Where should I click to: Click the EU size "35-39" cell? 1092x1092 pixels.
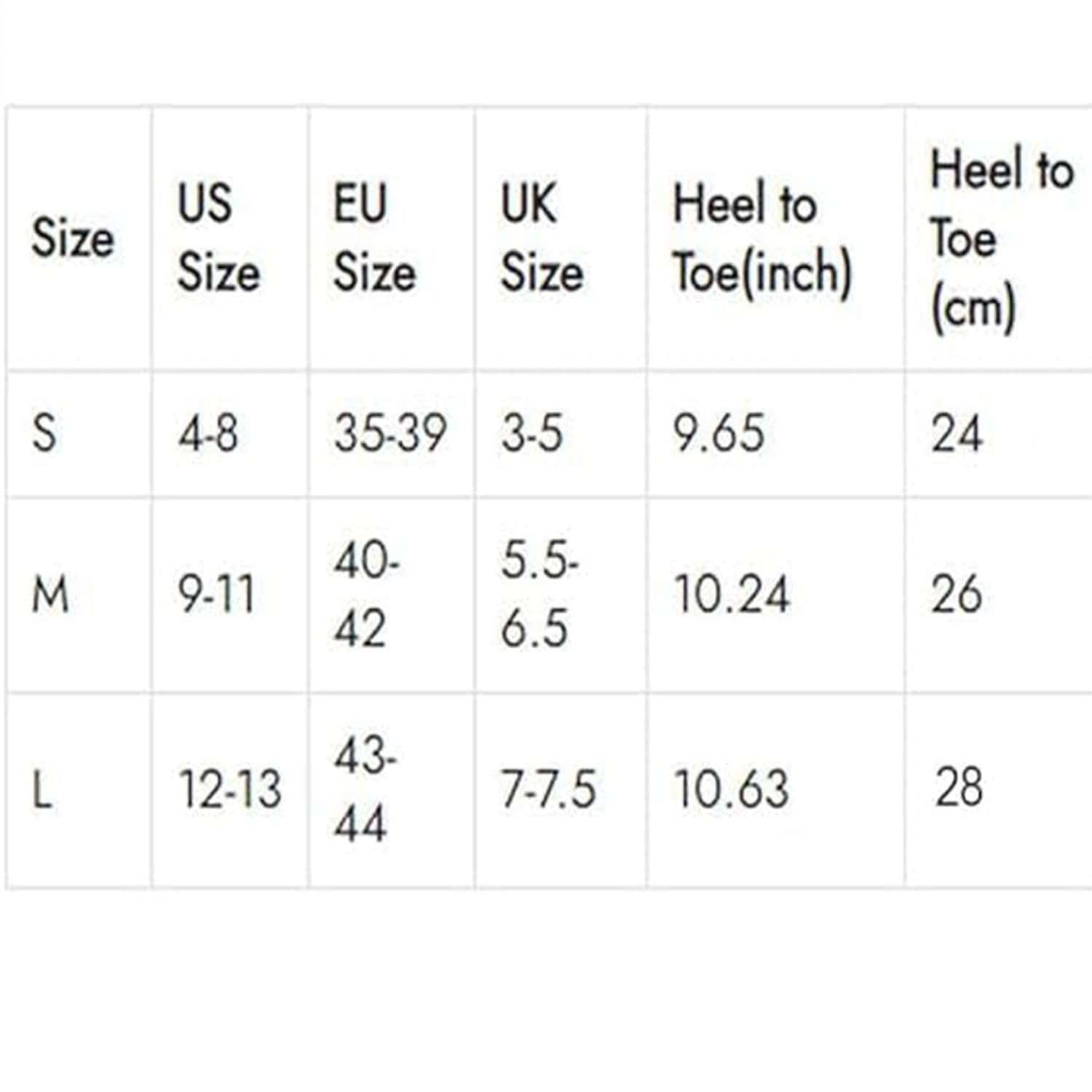[x=390, y=433]
